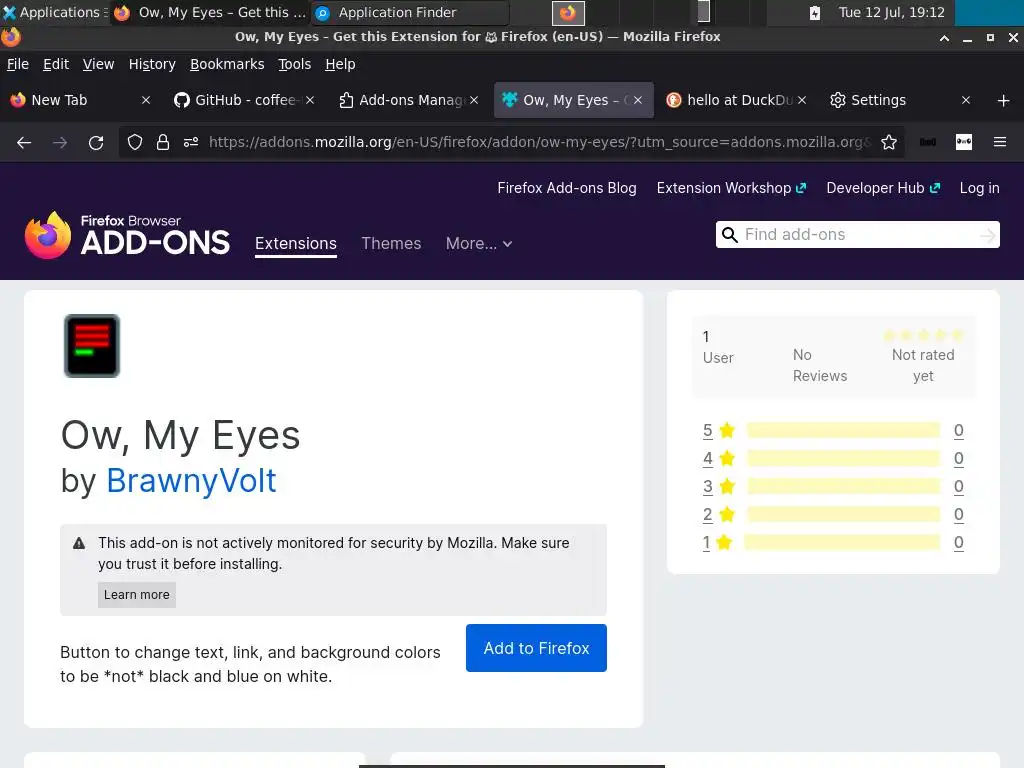Screen dimensions: 1024x768
Task: Open Extension Workshop link
Action: pos(731,188)
